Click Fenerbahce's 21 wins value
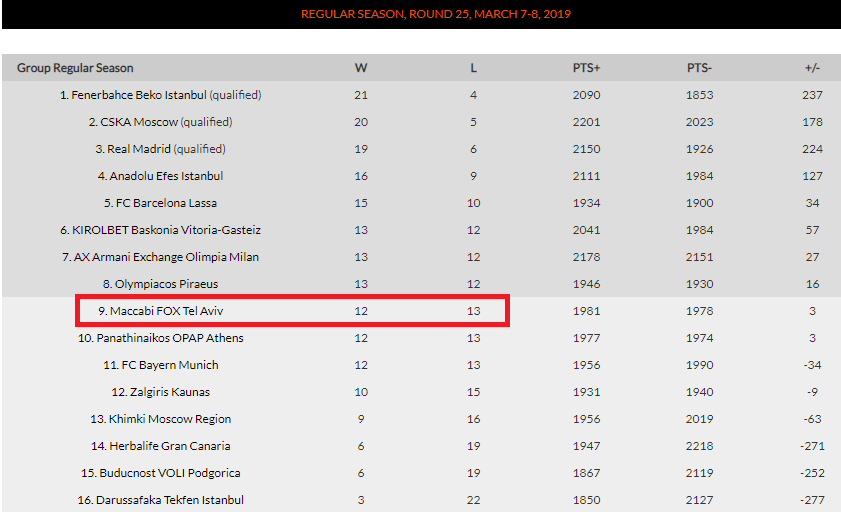 tap(361, 95)
